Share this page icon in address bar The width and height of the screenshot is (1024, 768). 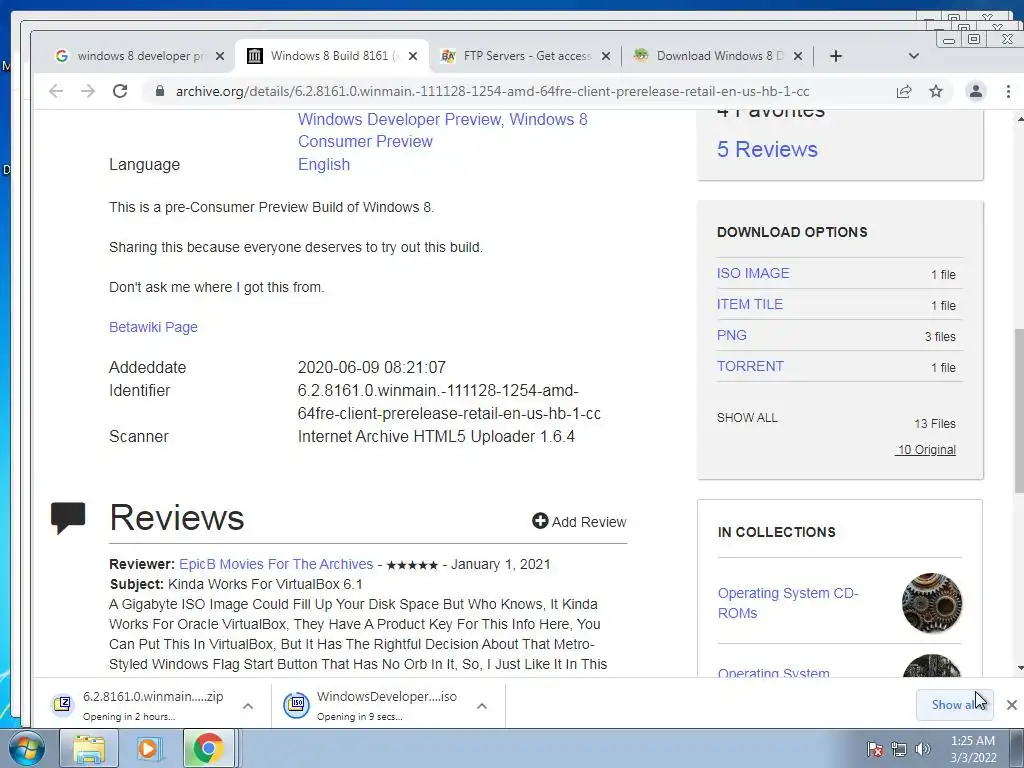coord(904,91)
